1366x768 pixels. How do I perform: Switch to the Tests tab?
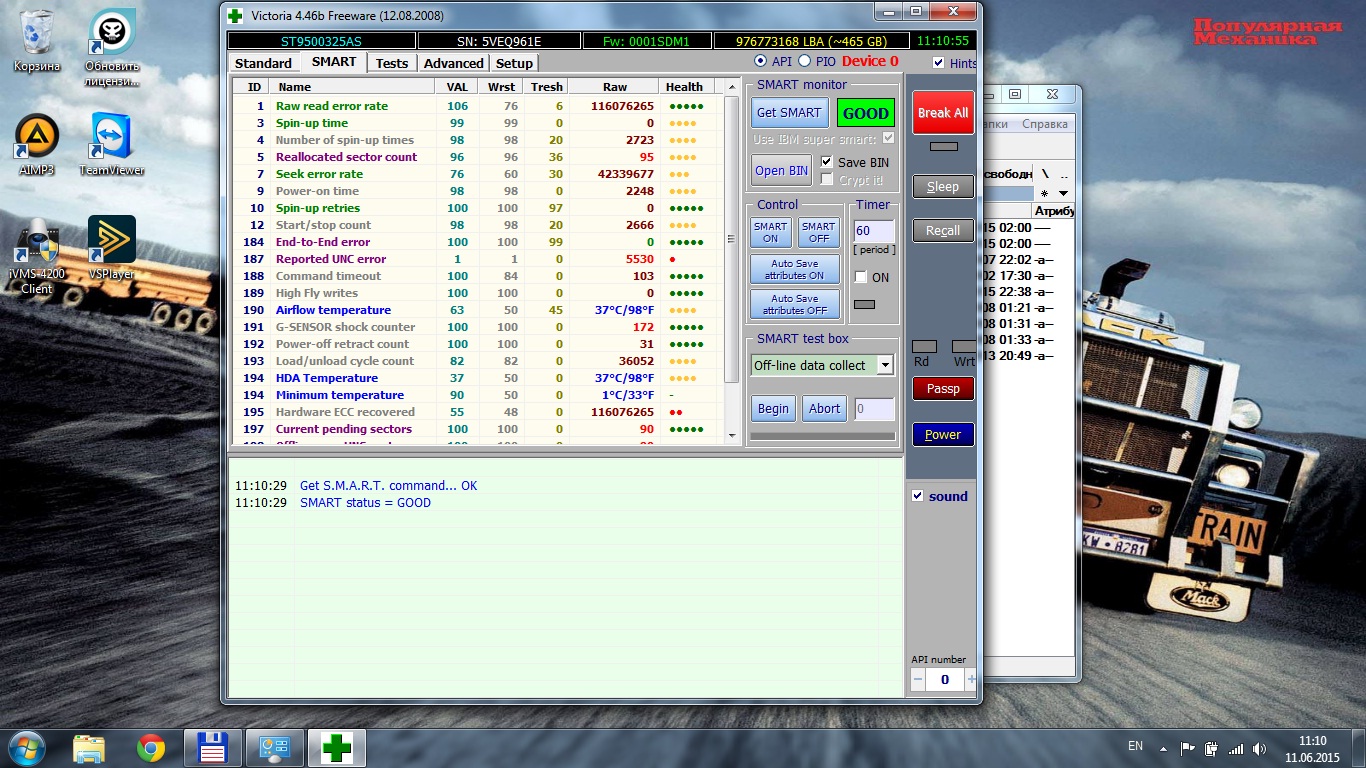click(391, 63)
